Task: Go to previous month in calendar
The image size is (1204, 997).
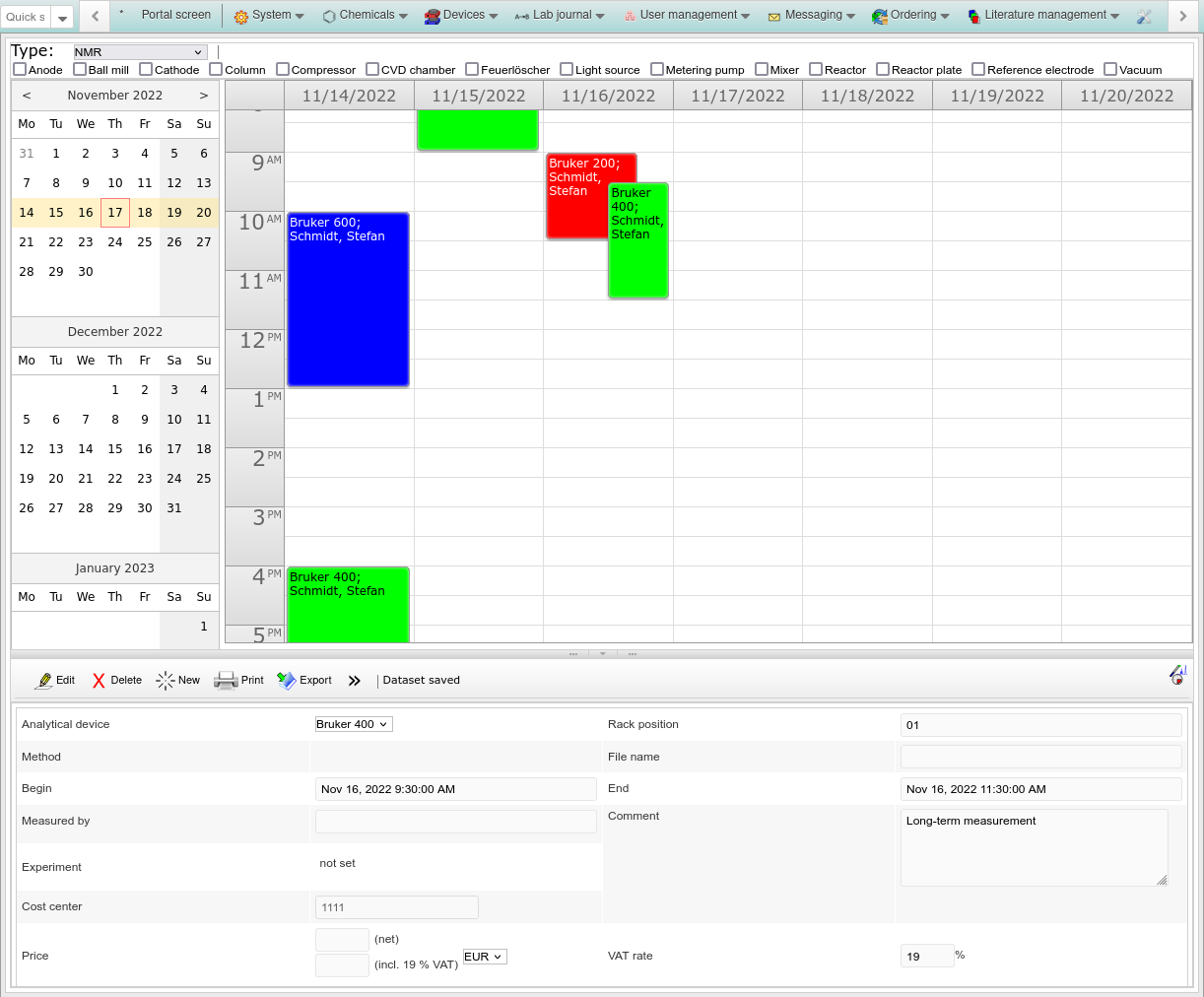Action: point(27,96)
